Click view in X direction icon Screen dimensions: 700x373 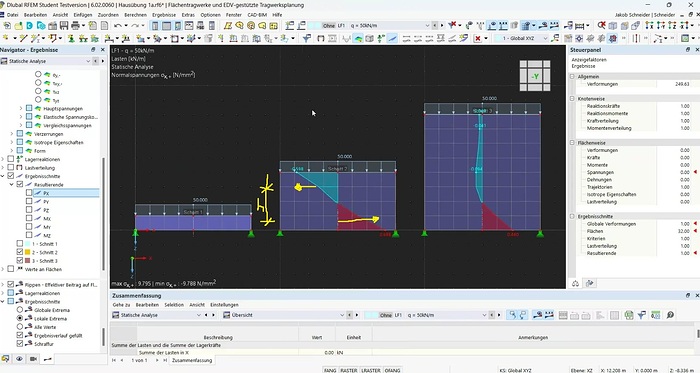[x=649, y=25]
